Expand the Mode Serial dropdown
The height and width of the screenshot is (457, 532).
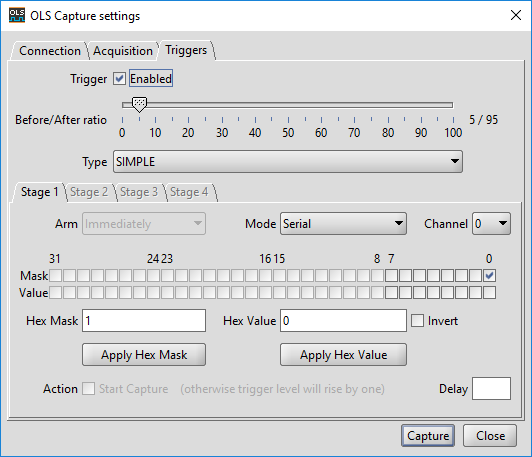coord(343,224)
